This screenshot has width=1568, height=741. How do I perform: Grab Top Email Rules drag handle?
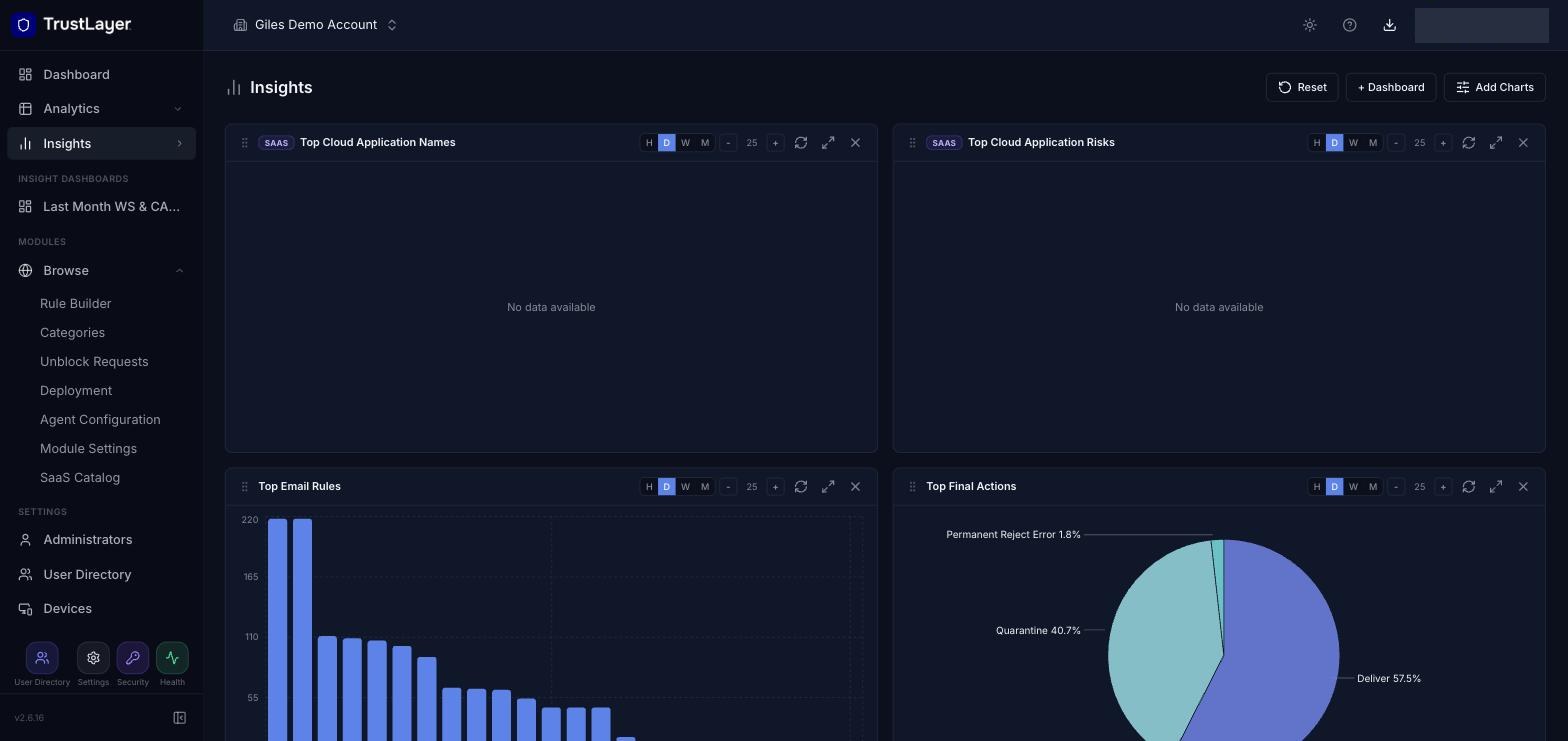pos(245,487)
